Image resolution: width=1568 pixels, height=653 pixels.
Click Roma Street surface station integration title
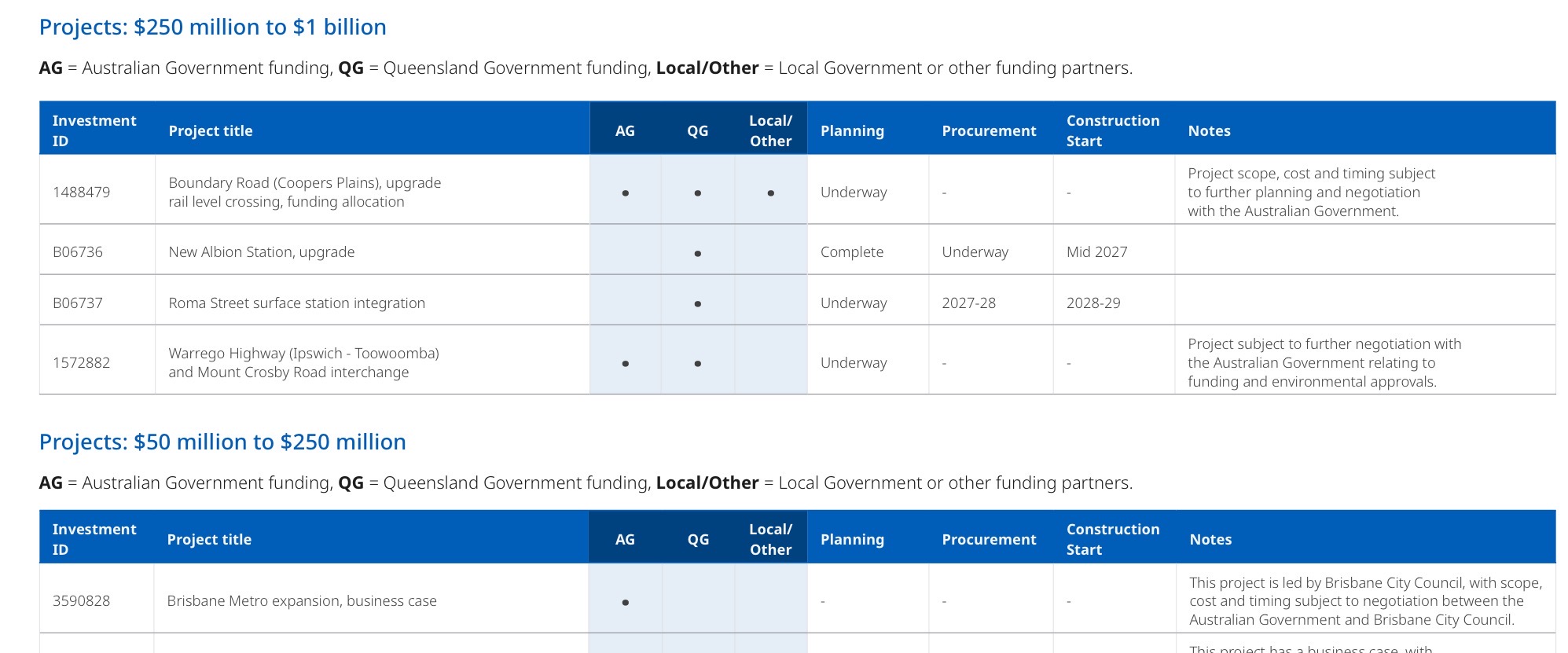point(297,303)
